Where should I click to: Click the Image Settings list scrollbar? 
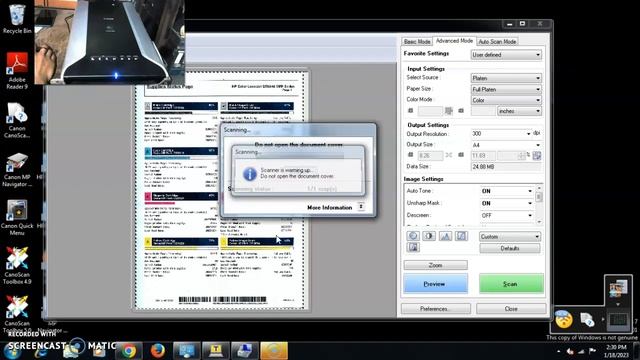click(x=539, y=205)
